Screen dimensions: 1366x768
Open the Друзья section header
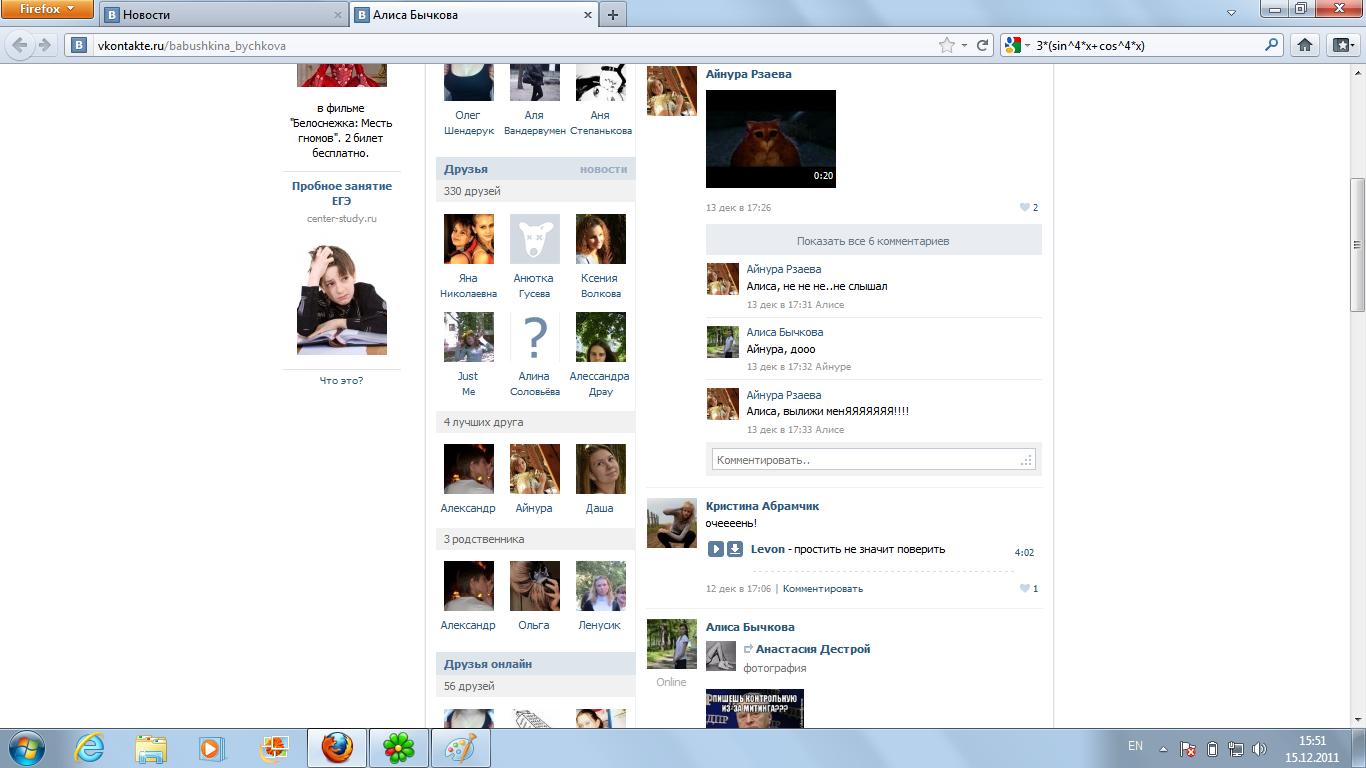click(466, 169)
